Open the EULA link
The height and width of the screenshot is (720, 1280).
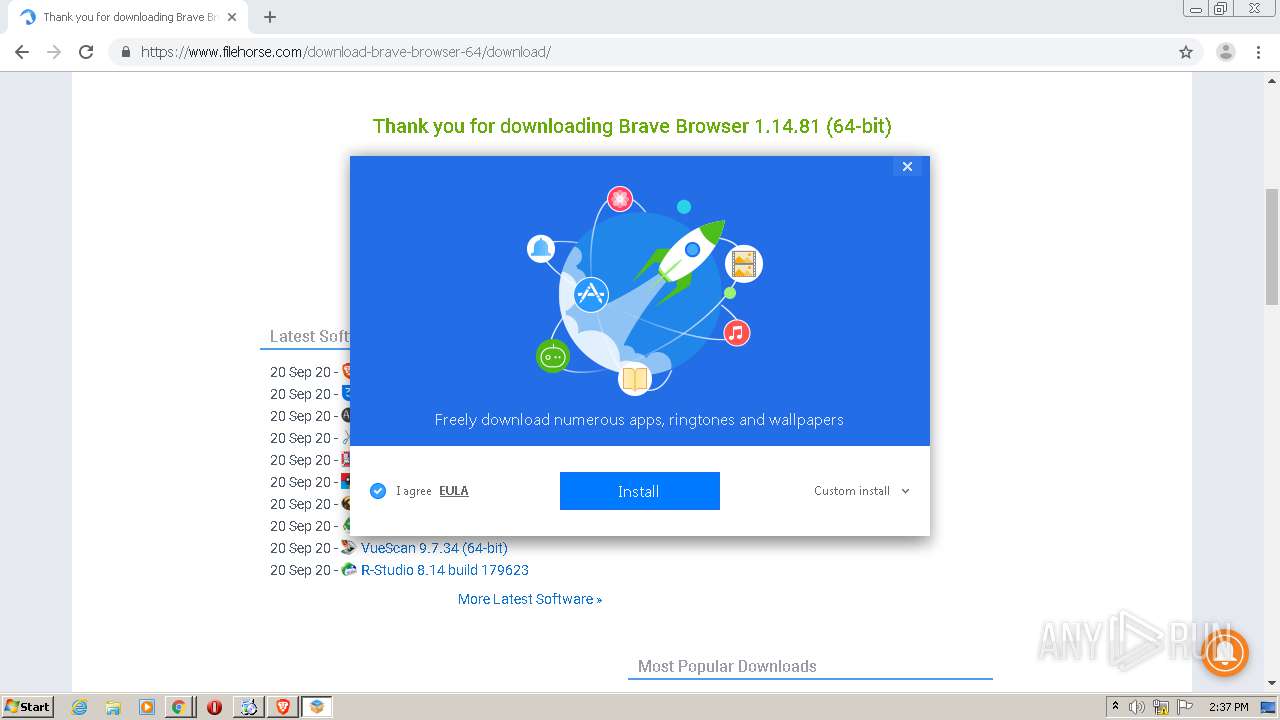454,491
